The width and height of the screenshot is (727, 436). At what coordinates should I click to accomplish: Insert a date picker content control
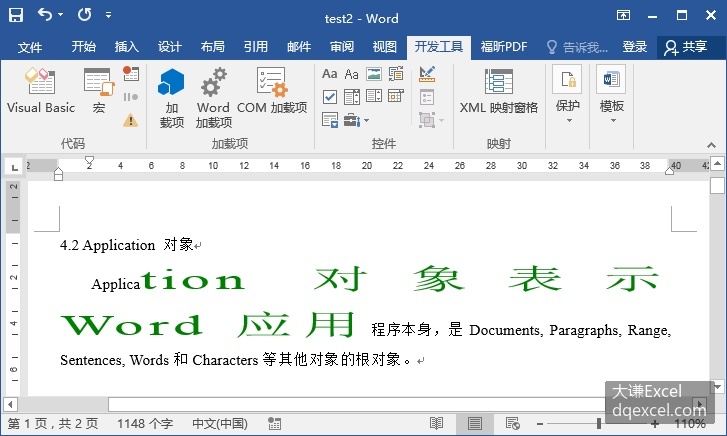395,96
